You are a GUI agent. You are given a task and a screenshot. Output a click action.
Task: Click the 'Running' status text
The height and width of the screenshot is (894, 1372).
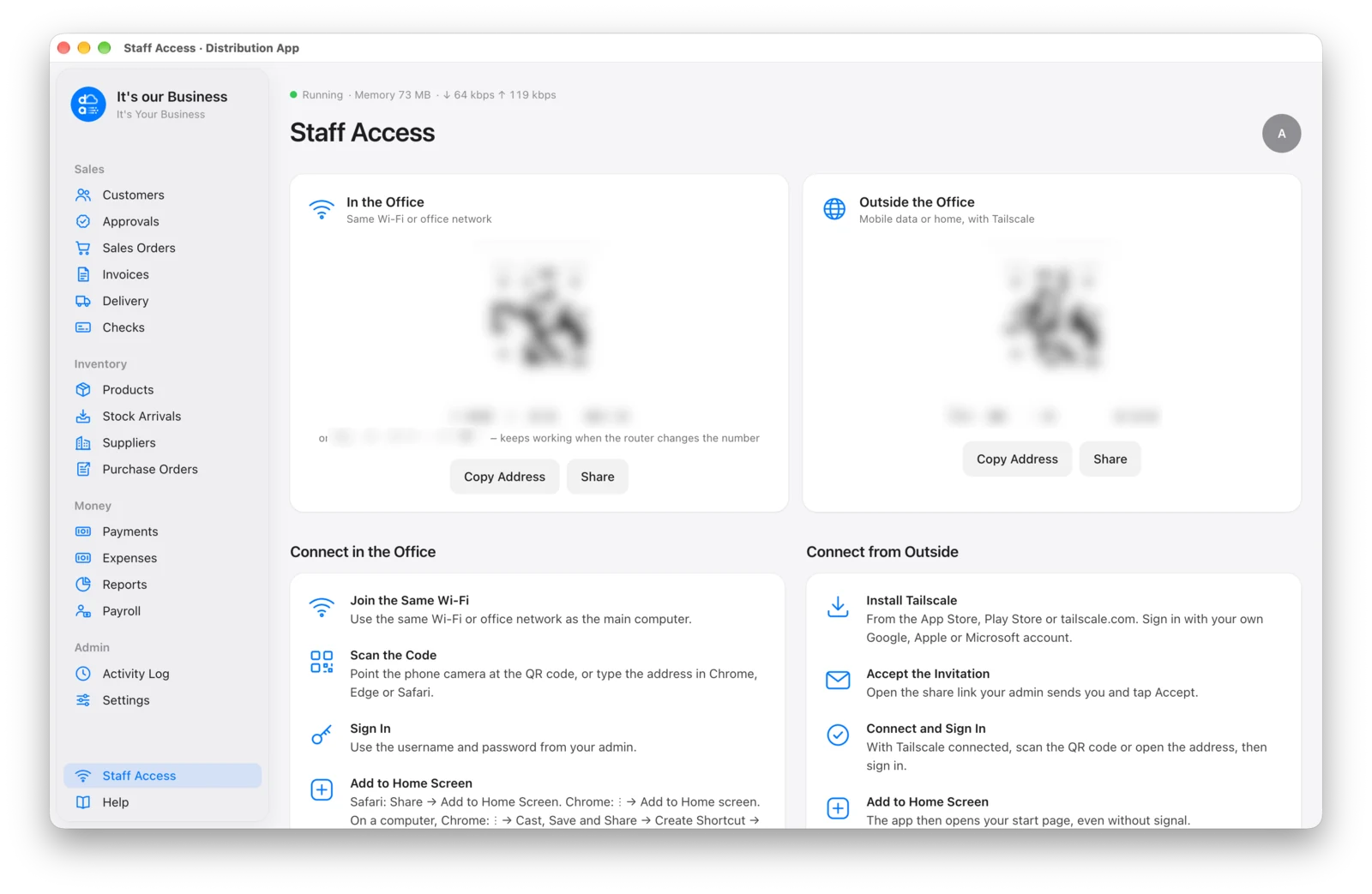pos(322,95)
